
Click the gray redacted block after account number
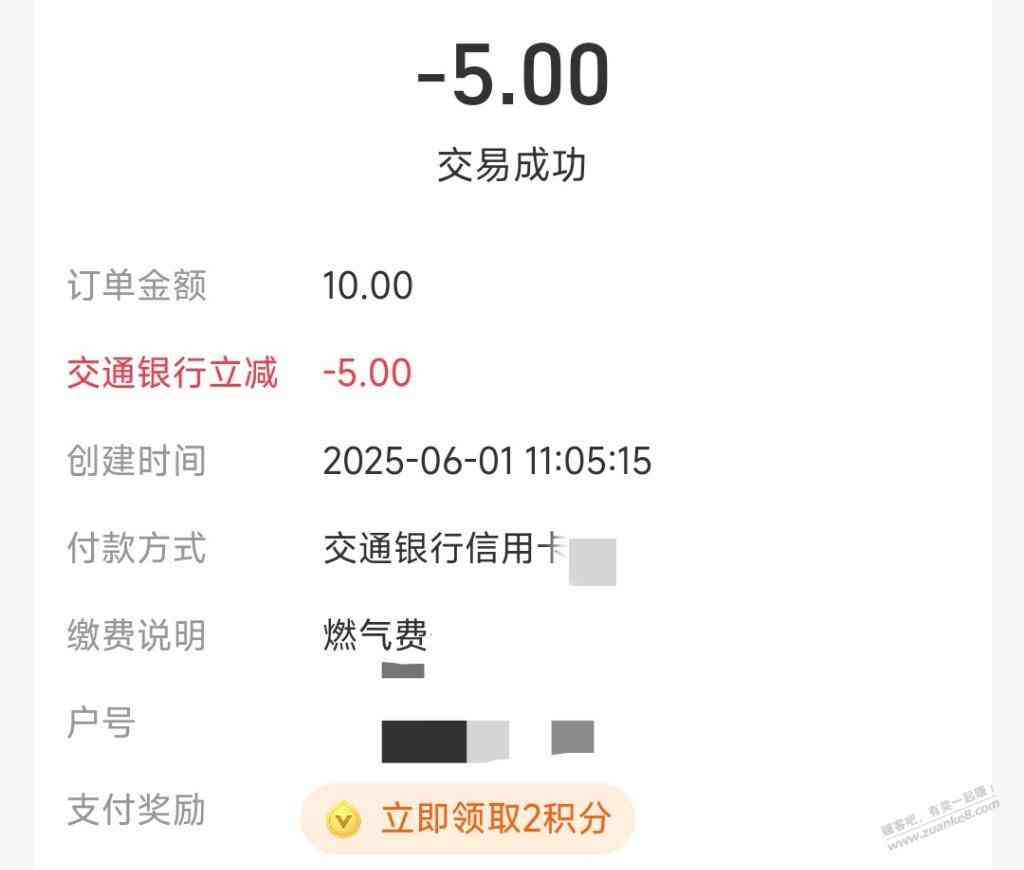coord(573,737)
